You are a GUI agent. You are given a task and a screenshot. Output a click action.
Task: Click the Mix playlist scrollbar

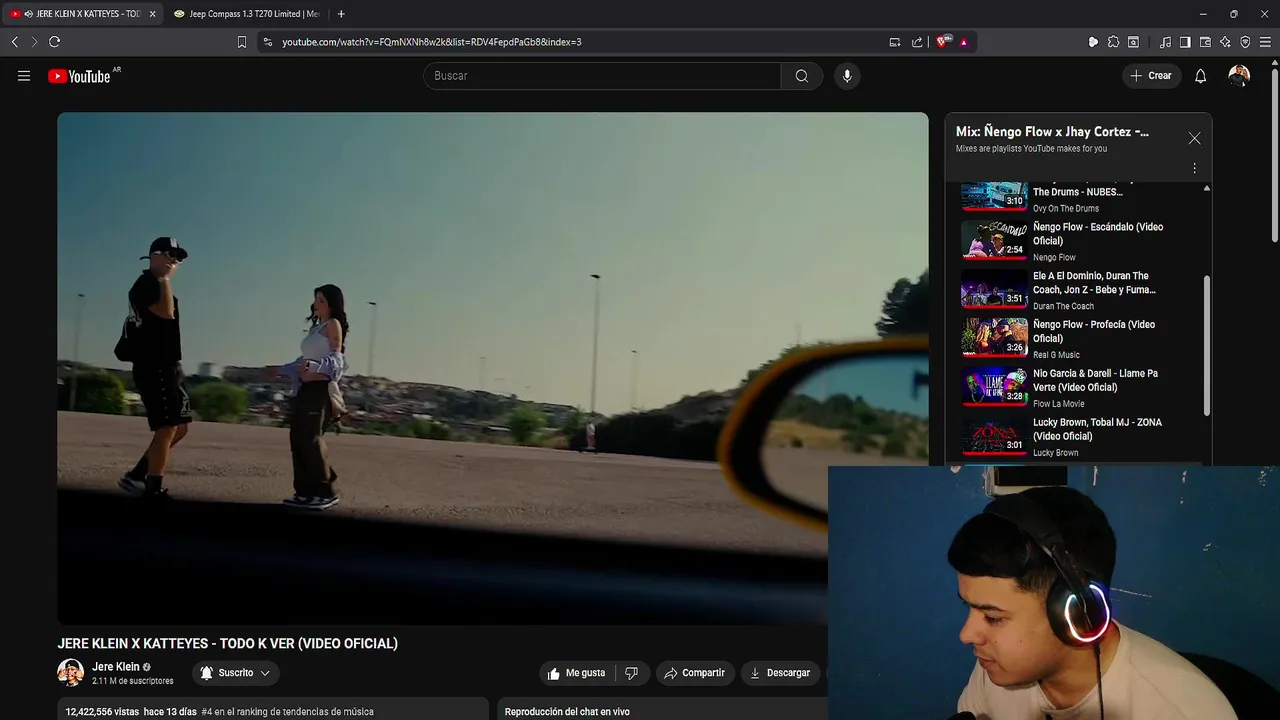[x=1206, y=345]
